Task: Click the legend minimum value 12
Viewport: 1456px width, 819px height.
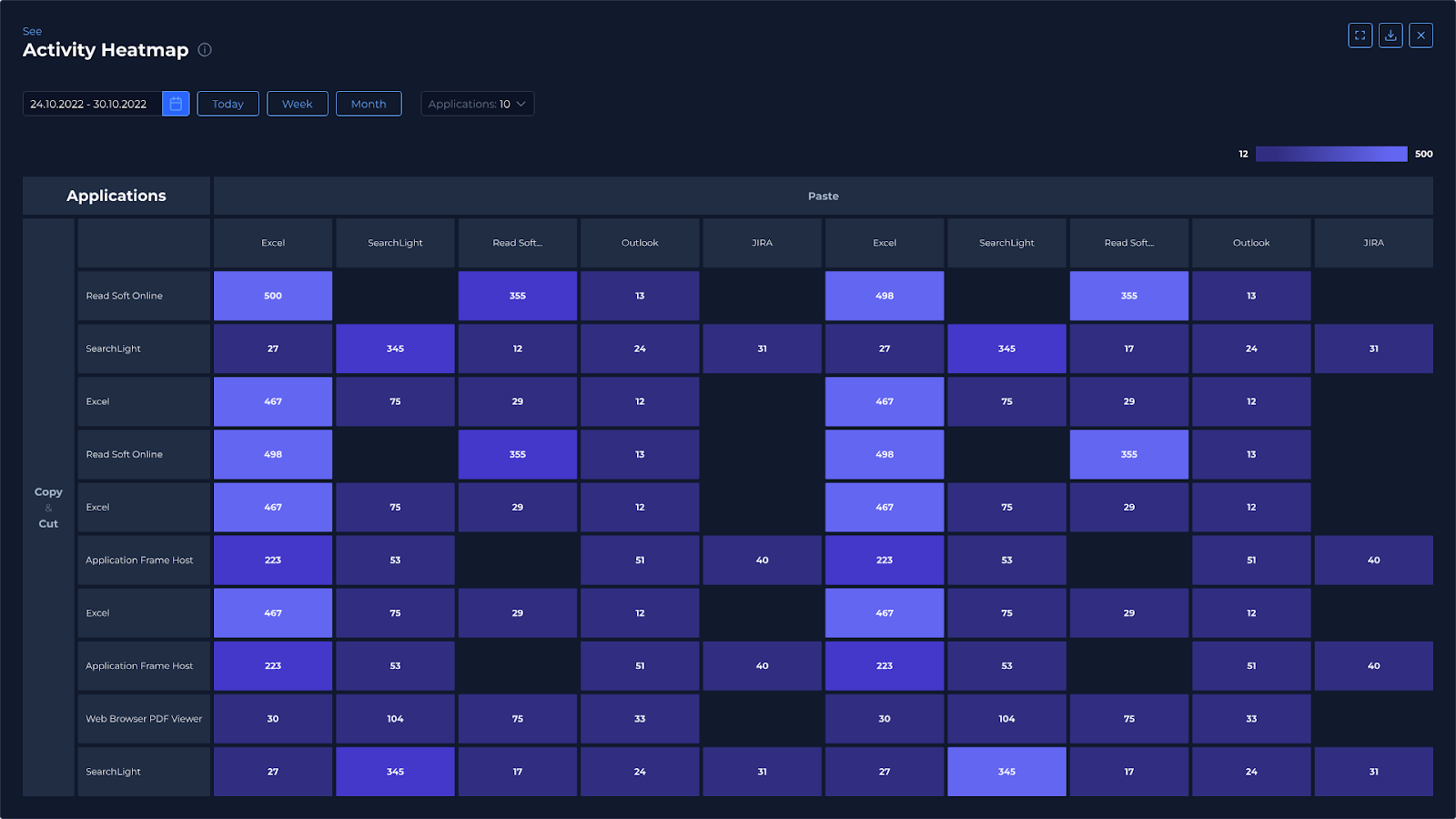Action: click(1243, 154)
